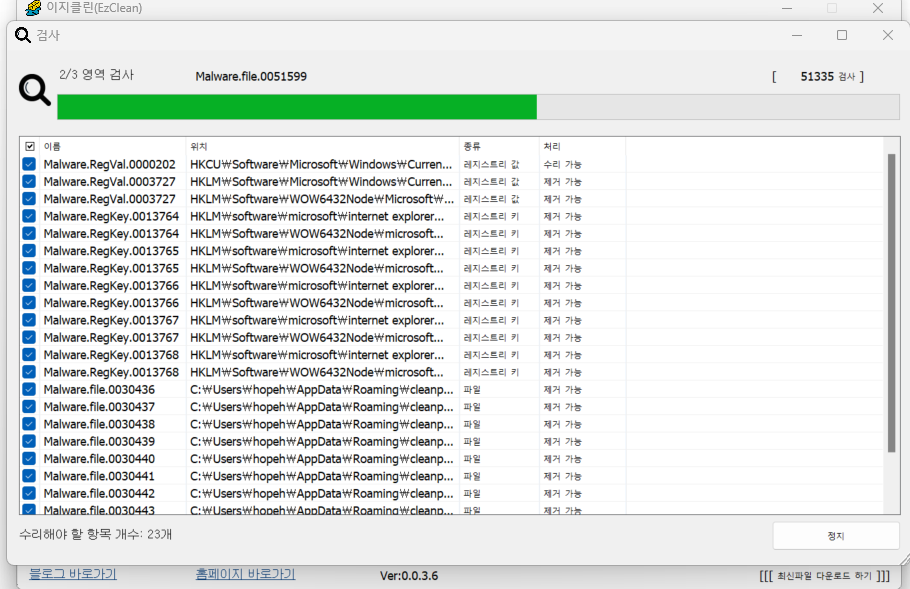Open the 블로그 바로가기 link
The image size is (910, 589).
73,574
